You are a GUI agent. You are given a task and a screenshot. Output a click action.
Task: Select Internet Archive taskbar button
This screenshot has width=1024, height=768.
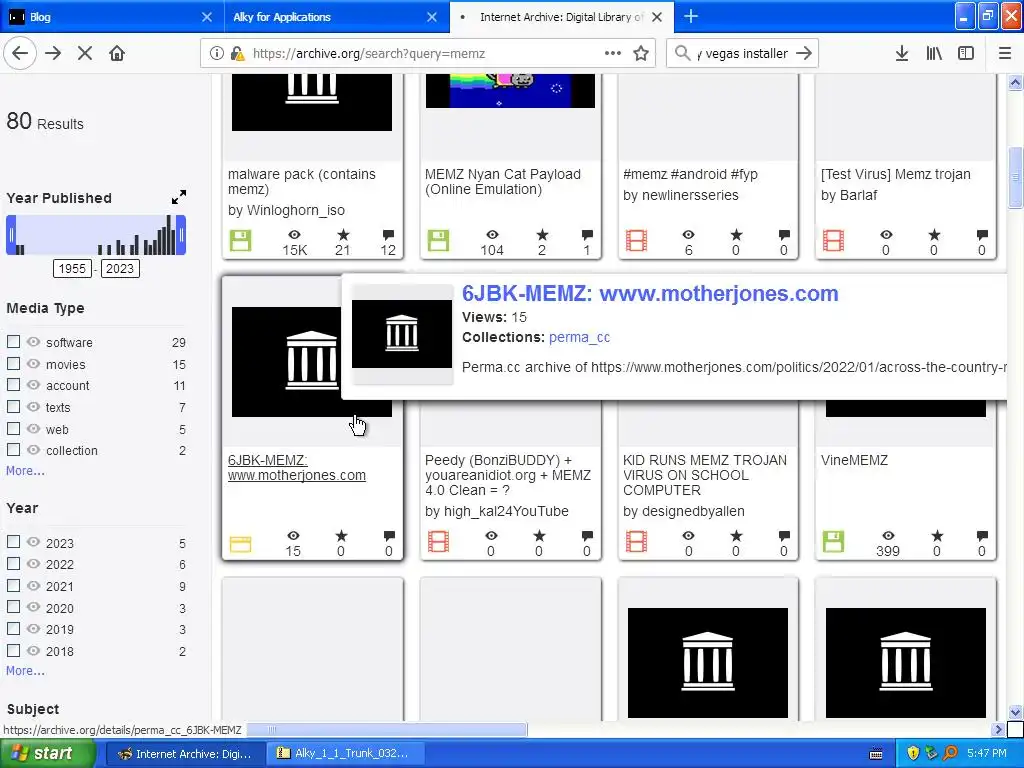[x=186, y=754]
